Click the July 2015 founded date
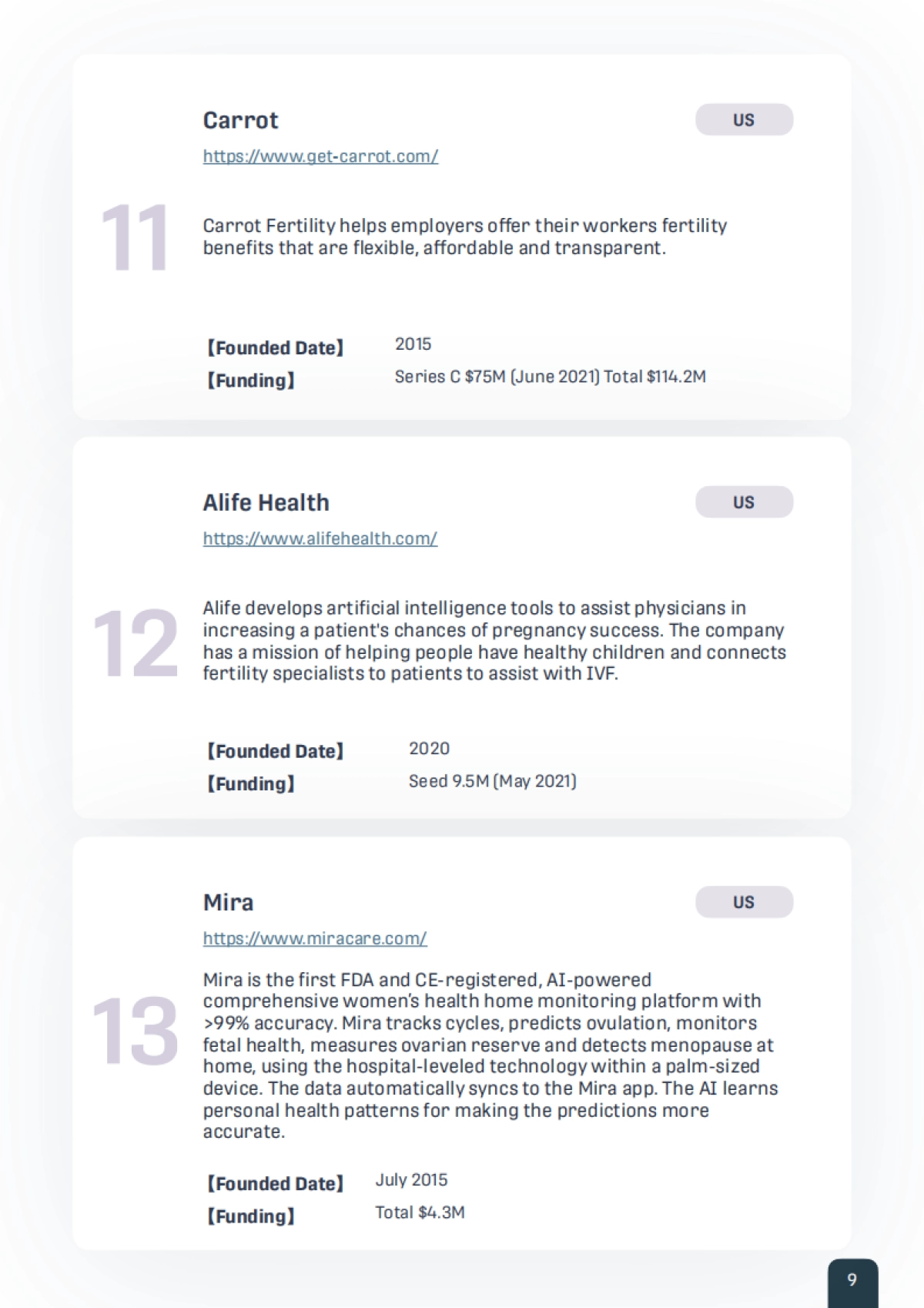Image resolution: width=924 pixels, height=1308 pixels. pyautogui.click(x=411, y=1180)
